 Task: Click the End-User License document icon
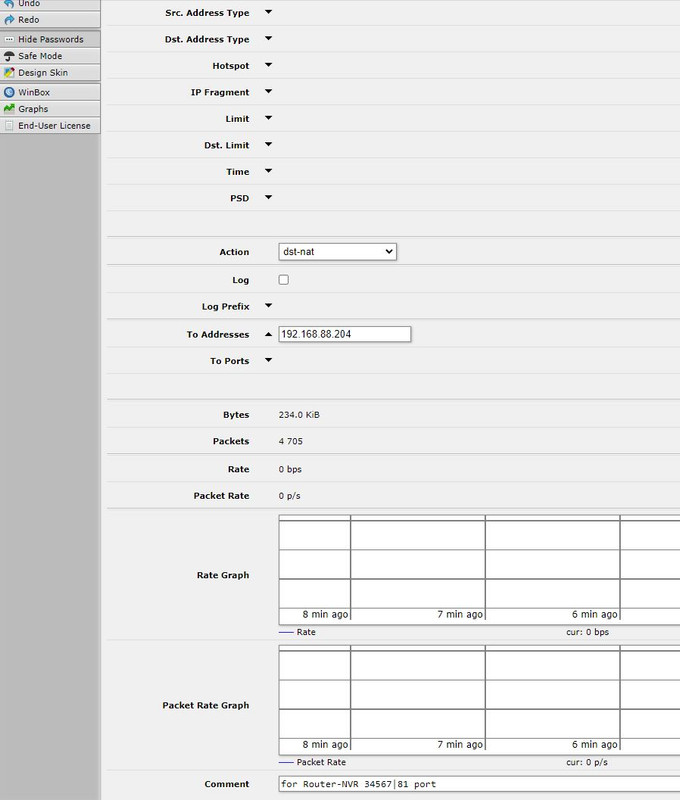tap(9, 126)
